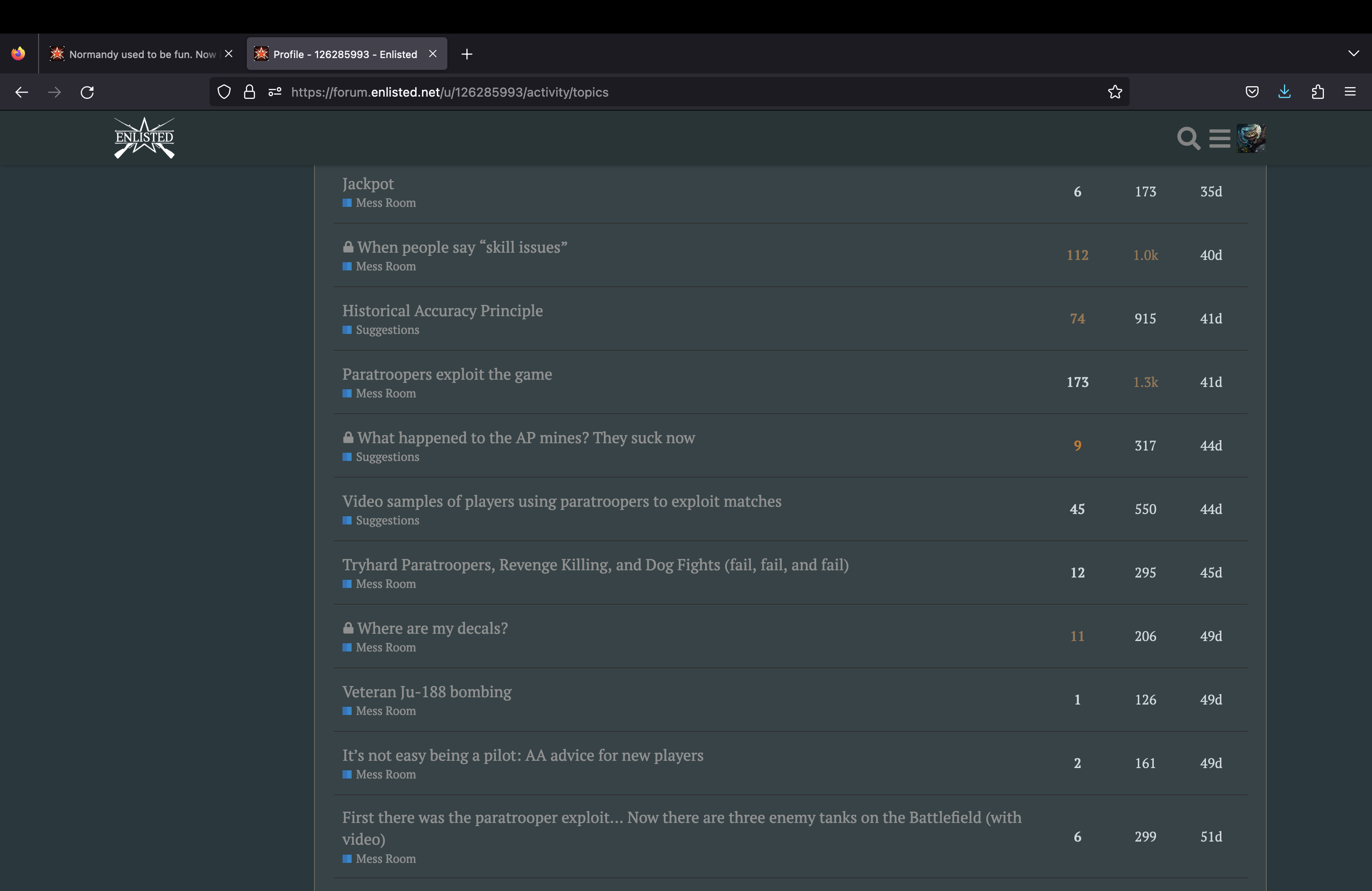
Task: Close the Profile - 126285993 tab
Action: (x=433, y=54)
